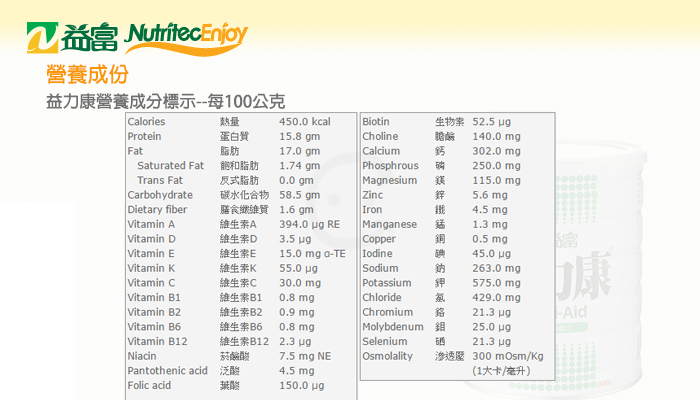Image resolution: width=700 pixels, height=400 pixels.
Task: Select the value 1.6 gm
Action: tap(296, 209)
